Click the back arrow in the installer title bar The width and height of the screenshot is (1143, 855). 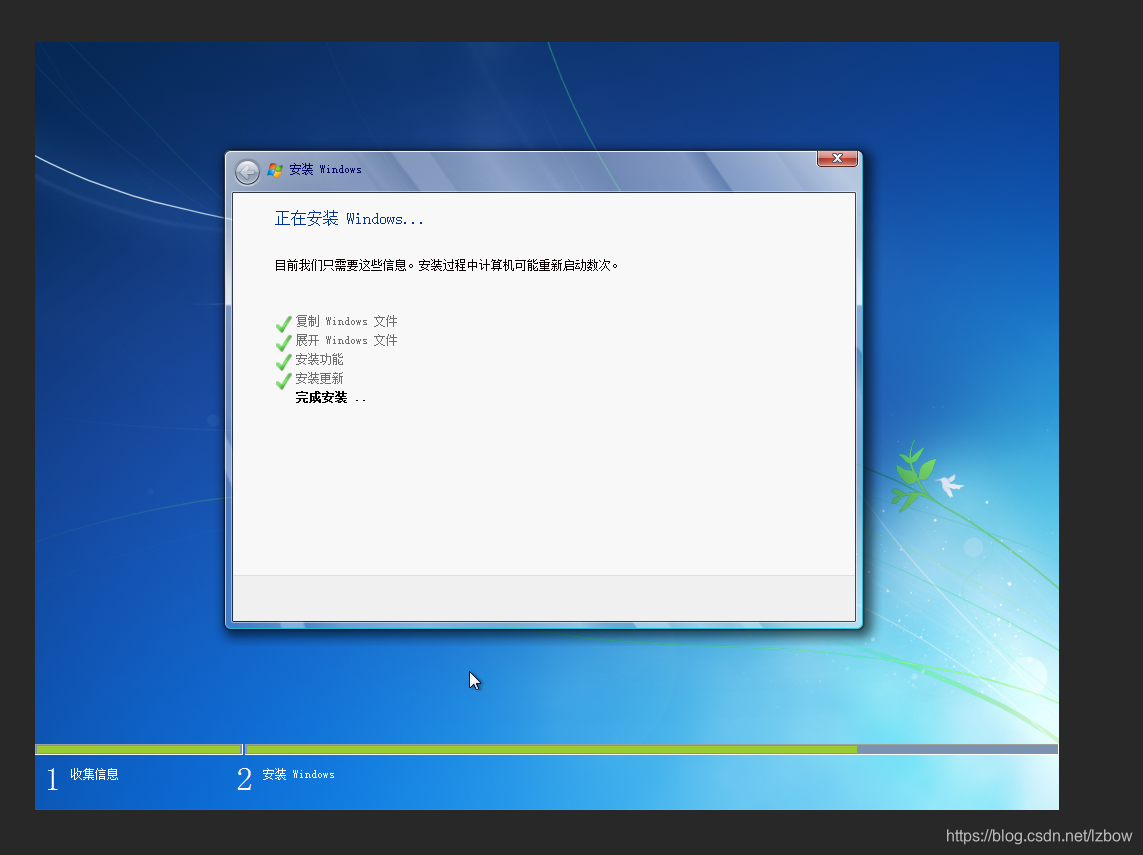point(248,172)
